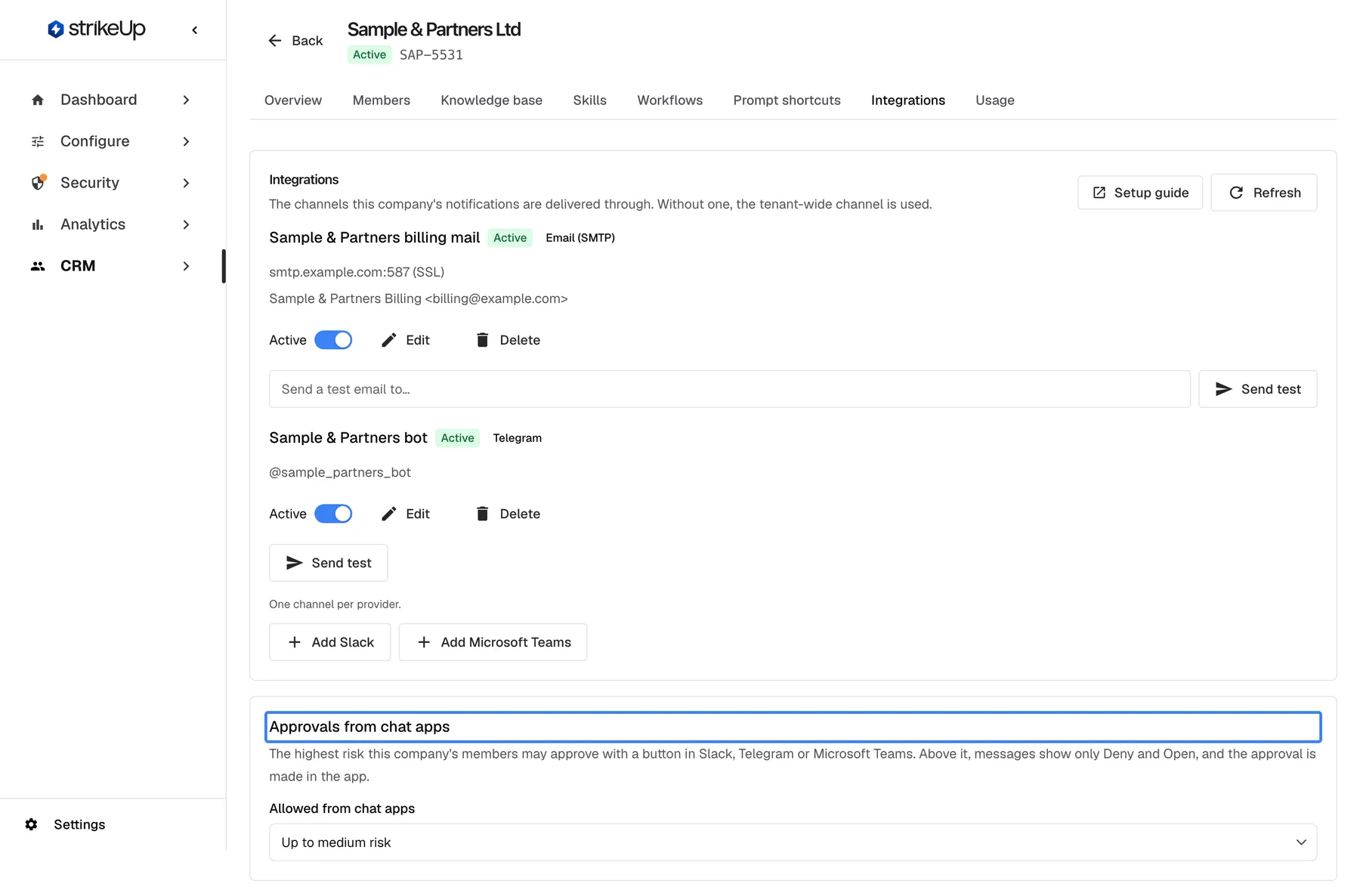This screenshot has height=896, width=1360.
Task: Open the Members tab
Action: pyautogui.click(x=382, y=100)
